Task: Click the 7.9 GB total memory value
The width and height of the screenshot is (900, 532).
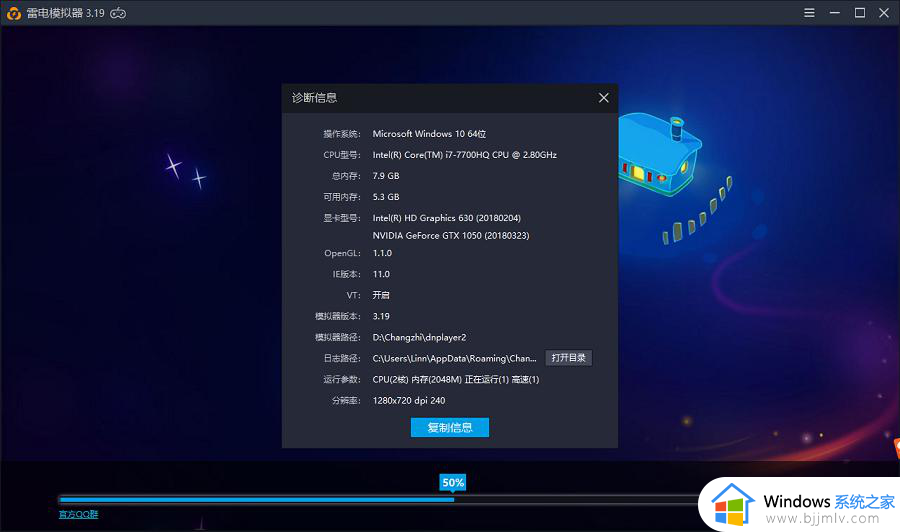Action: pos(386,176)
